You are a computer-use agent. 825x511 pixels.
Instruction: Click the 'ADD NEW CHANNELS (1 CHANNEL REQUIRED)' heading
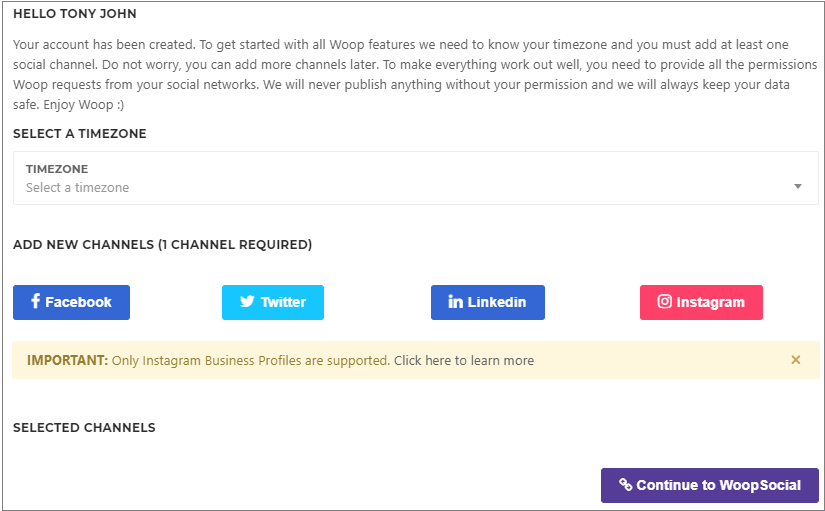pyautogui.click(x=163, y=245)
